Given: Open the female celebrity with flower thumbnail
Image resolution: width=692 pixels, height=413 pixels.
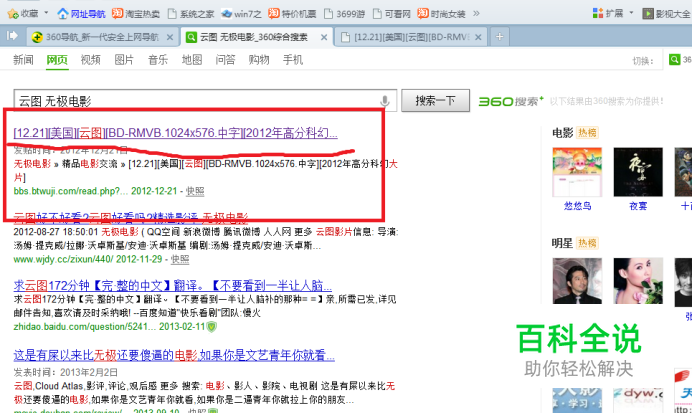Looking at the screenshot, I should pos(638,281).
